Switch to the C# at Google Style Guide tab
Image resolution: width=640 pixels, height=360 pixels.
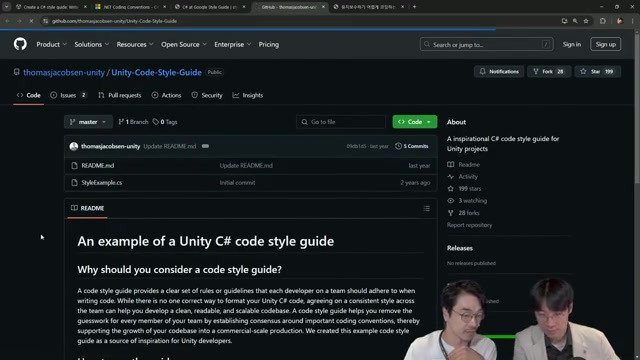pyautogui.click(x=209, y=7)
